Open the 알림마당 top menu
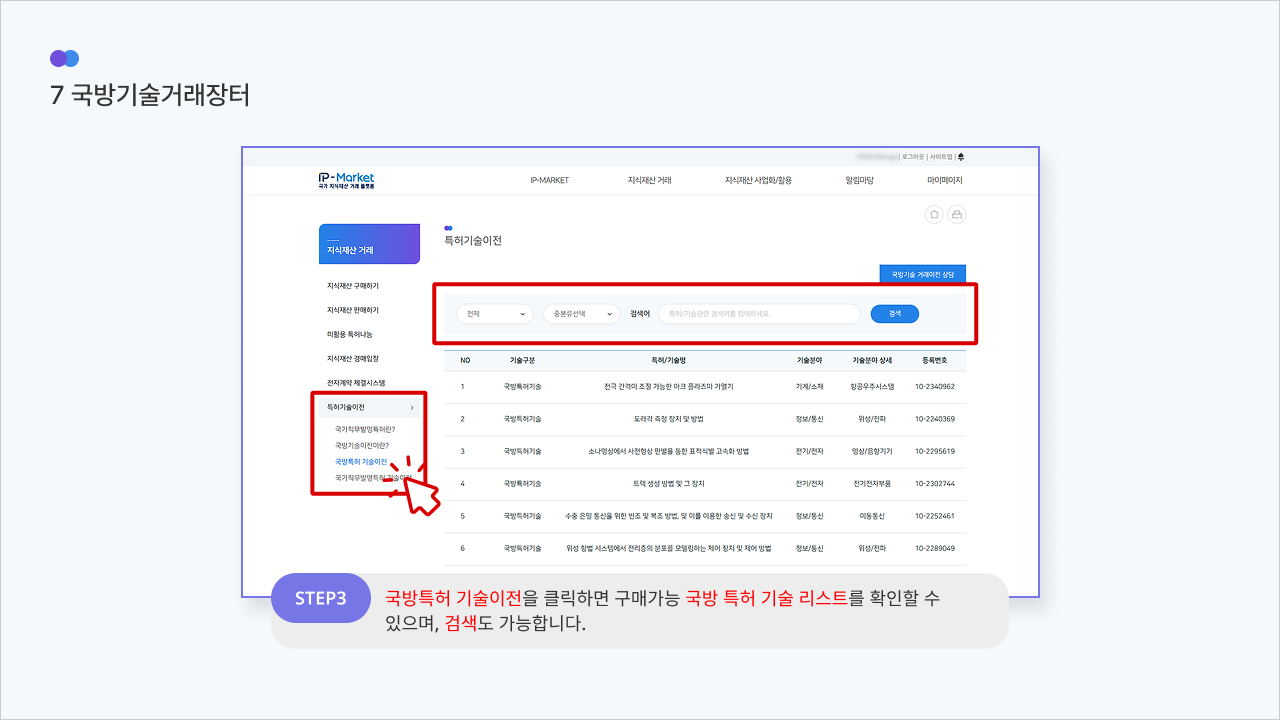1280x720 pixels. pos(859,181)
